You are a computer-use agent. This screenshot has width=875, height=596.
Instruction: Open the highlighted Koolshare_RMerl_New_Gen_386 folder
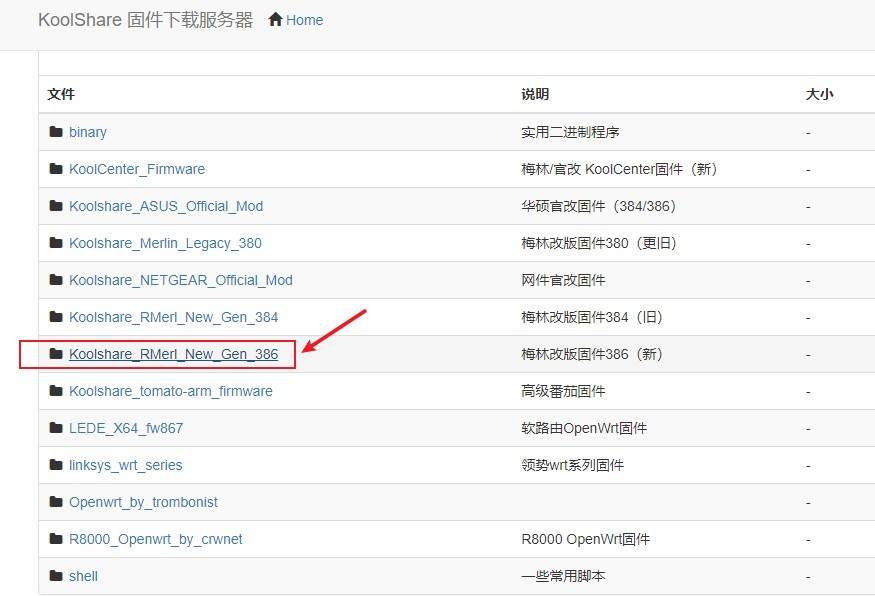click(x=176, y=354)
